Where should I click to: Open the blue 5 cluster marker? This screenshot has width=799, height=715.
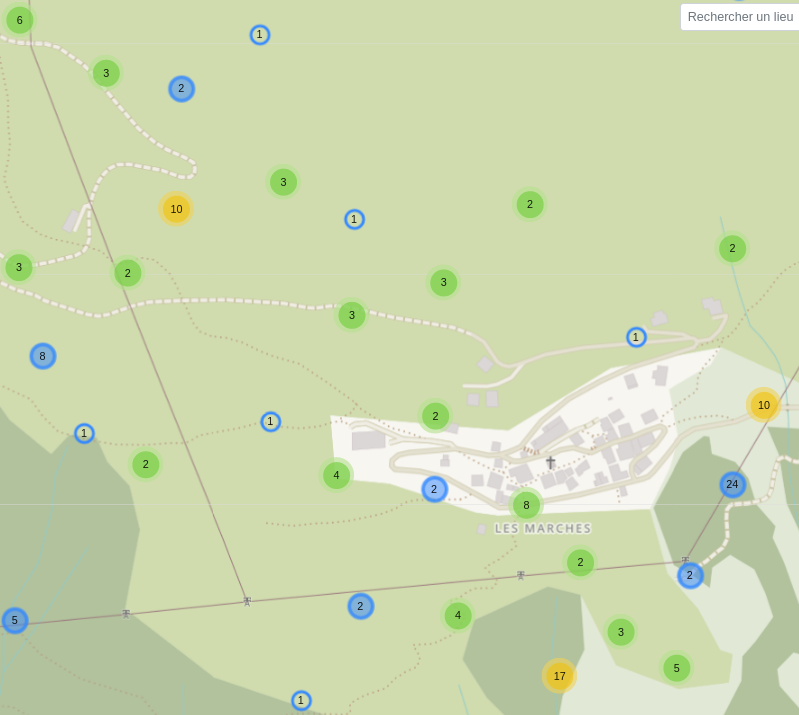click(x=14, y=620)
